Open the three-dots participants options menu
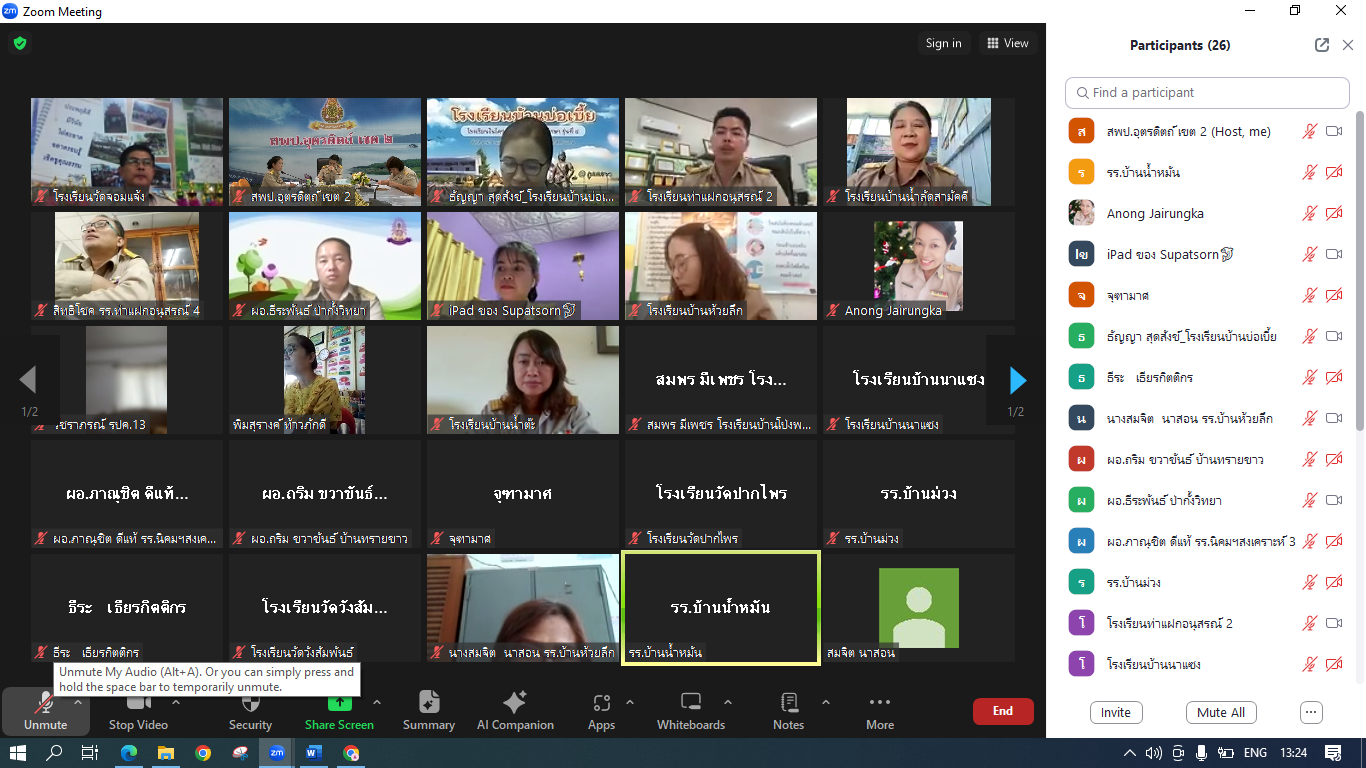The image size is (1366, 768). click(1311, 712)
